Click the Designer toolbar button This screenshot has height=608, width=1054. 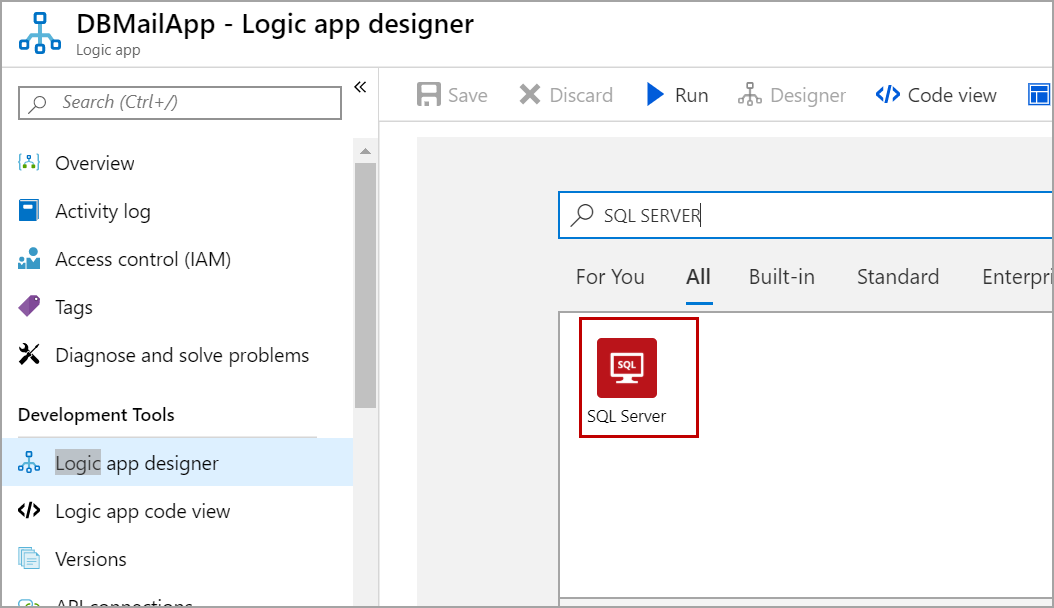click(792, 95)
